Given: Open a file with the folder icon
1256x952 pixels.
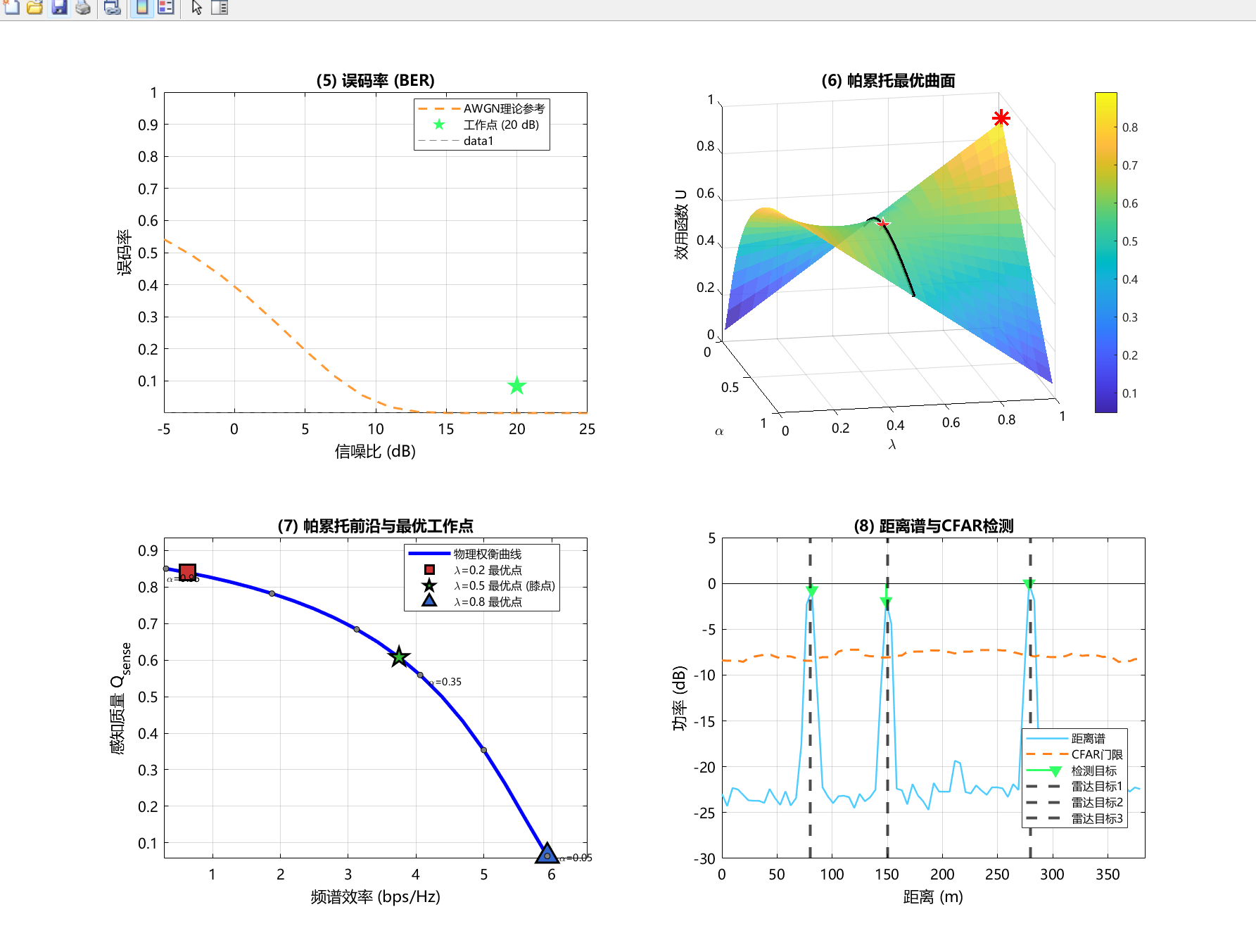Looking at the screenshot, I should click(x=34, y=7).
